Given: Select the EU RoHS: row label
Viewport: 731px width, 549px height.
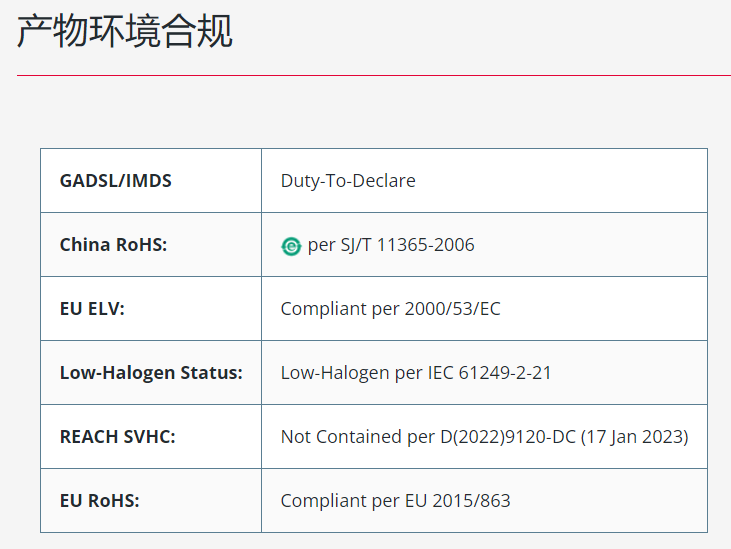Looking at the screenshot, I should 99,501.
